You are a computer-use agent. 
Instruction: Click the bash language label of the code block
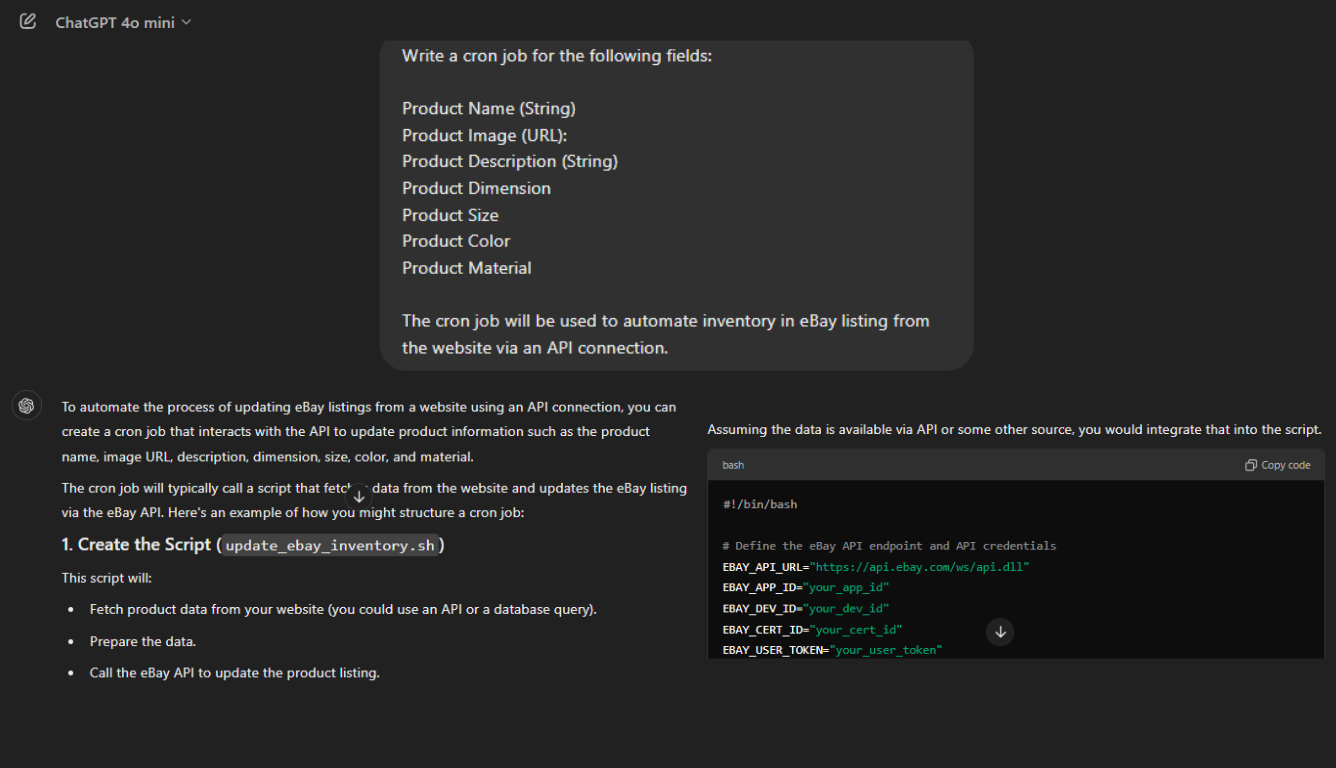(x=733, y=465)
